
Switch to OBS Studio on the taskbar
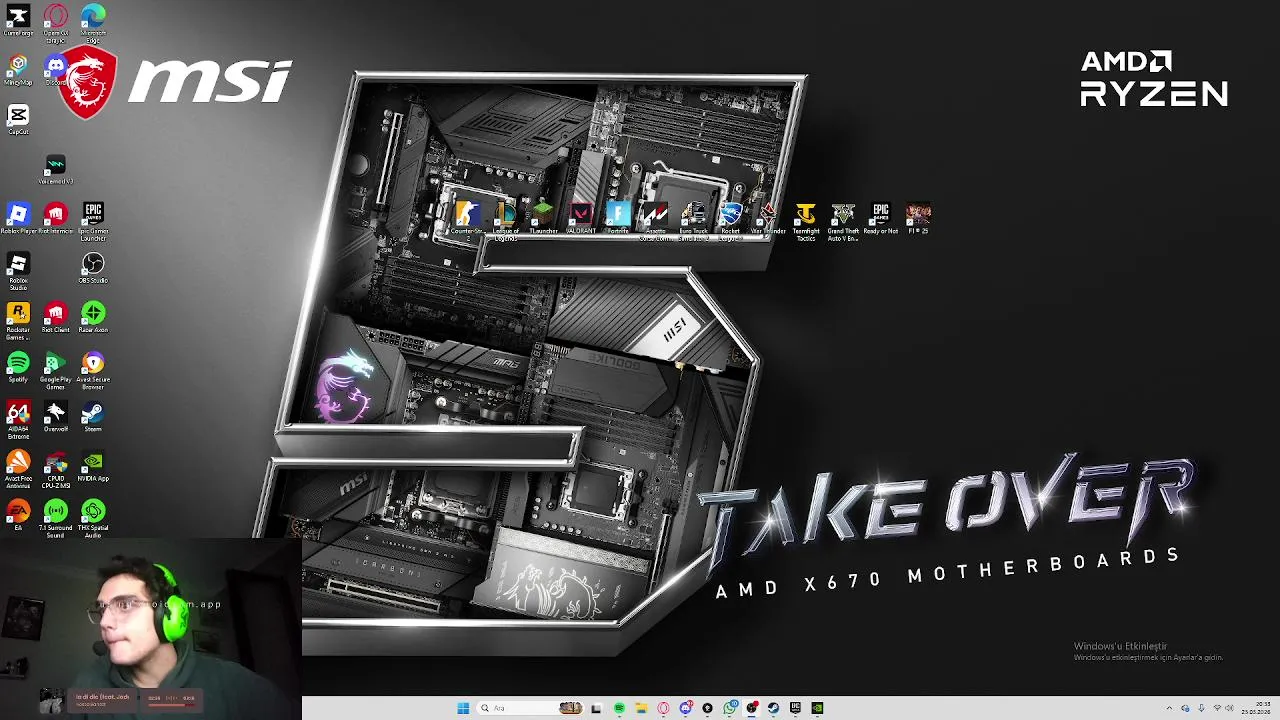(x=752, y=708)
